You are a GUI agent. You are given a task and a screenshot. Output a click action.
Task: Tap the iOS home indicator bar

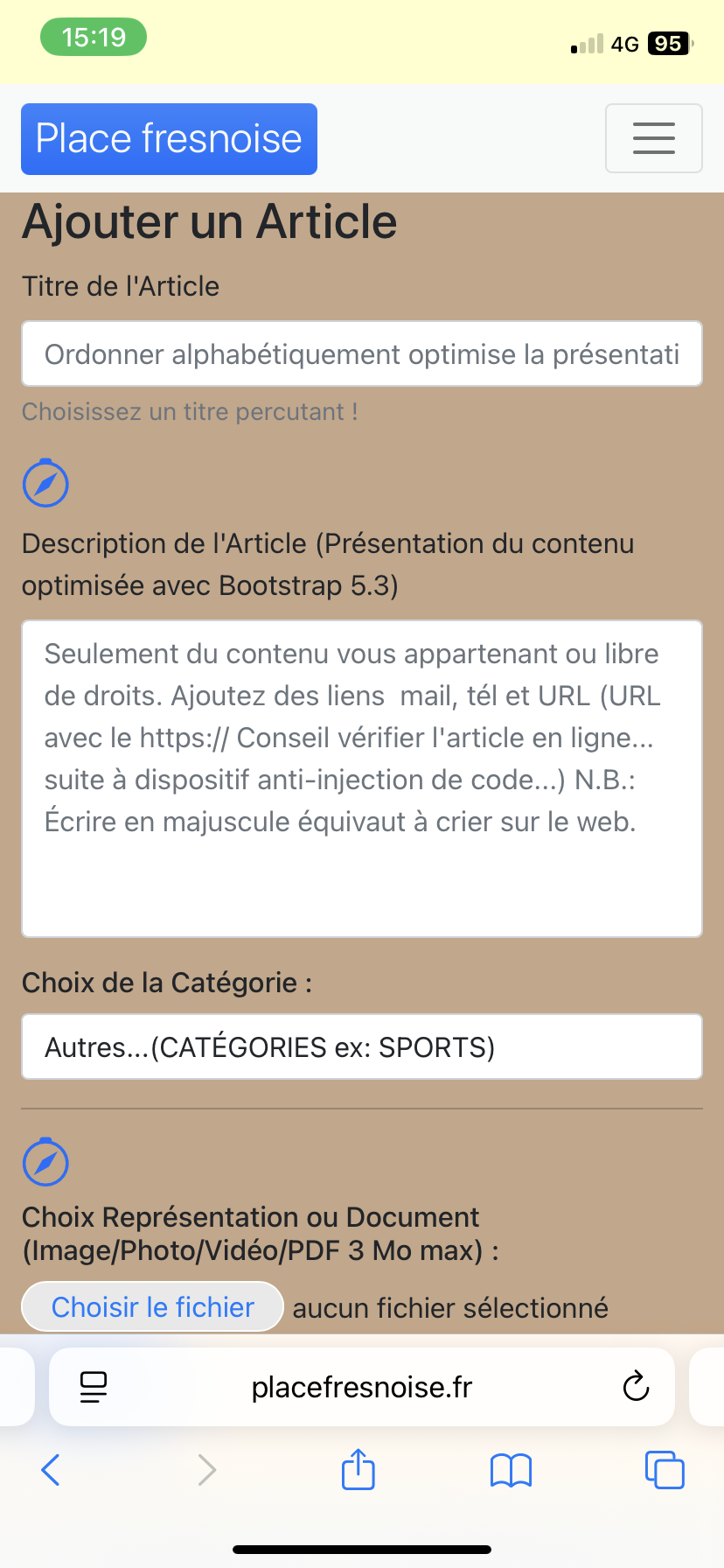pos(362,1549)
